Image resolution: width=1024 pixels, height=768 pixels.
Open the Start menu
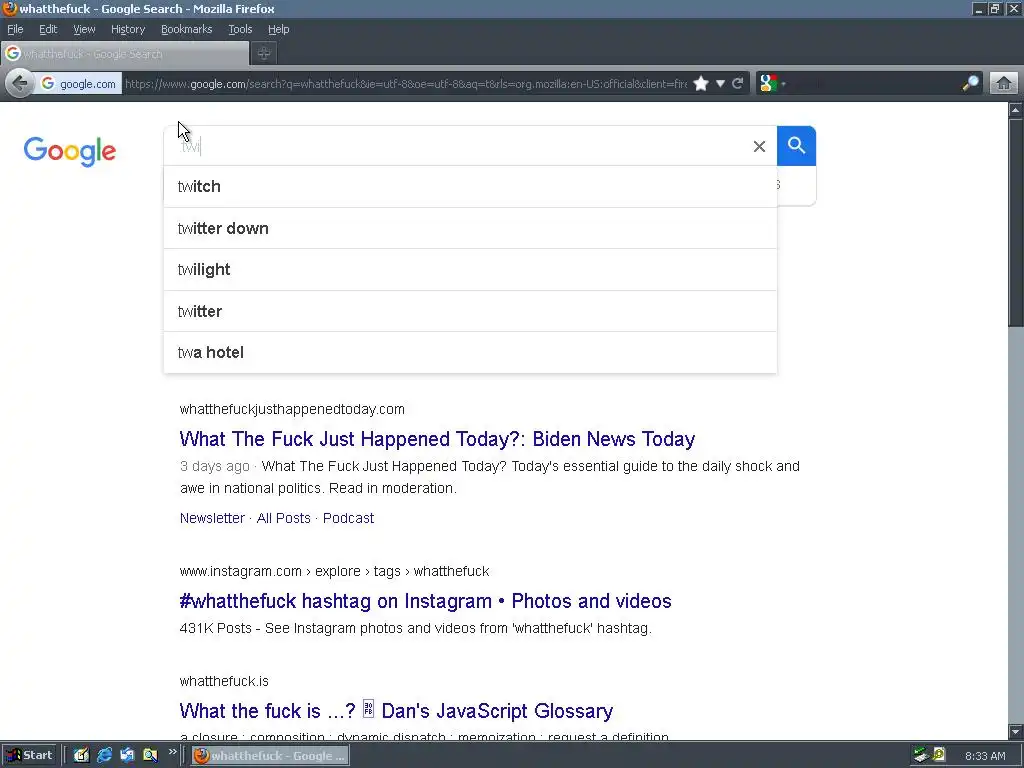[30, 756]
